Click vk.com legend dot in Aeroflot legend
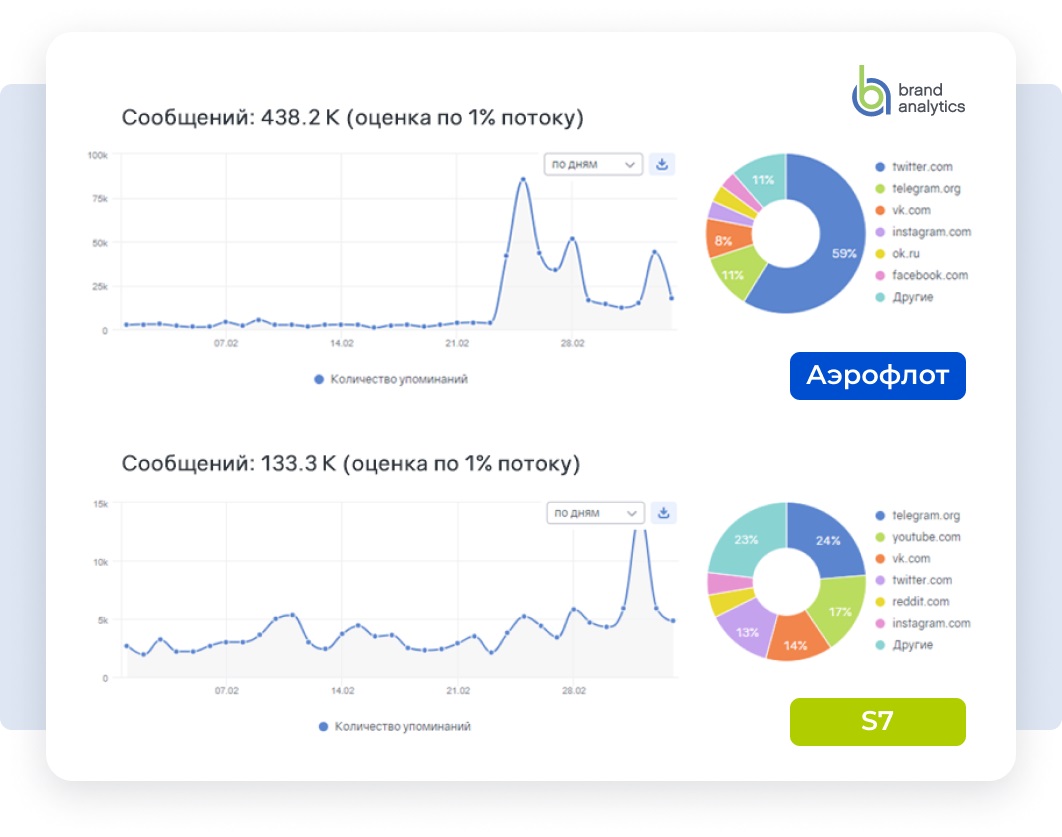The image size is (1062, 837). pyautogui.click(x=880, y=211)
